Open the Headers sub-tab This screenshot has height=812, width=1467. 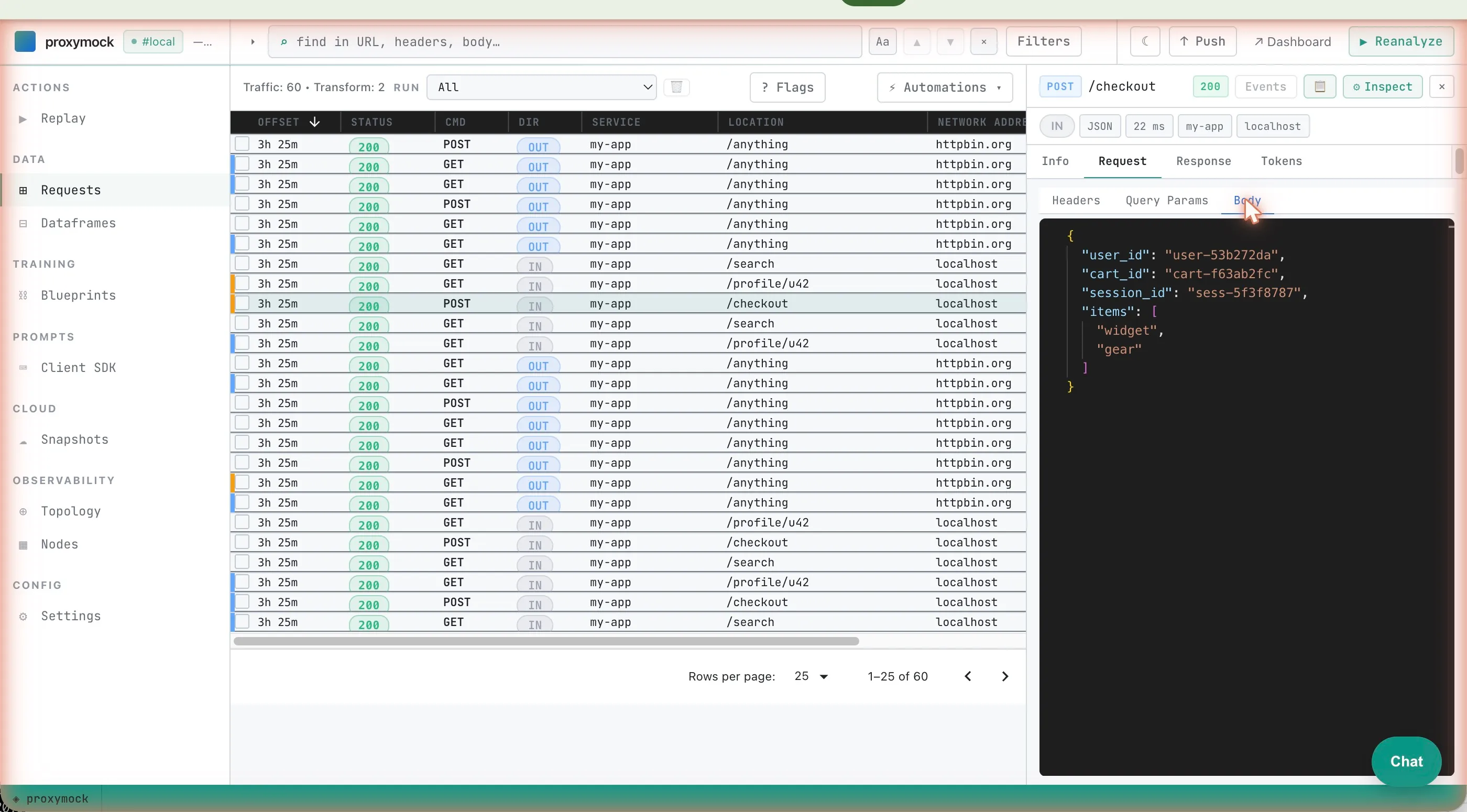coord(1076,201)
